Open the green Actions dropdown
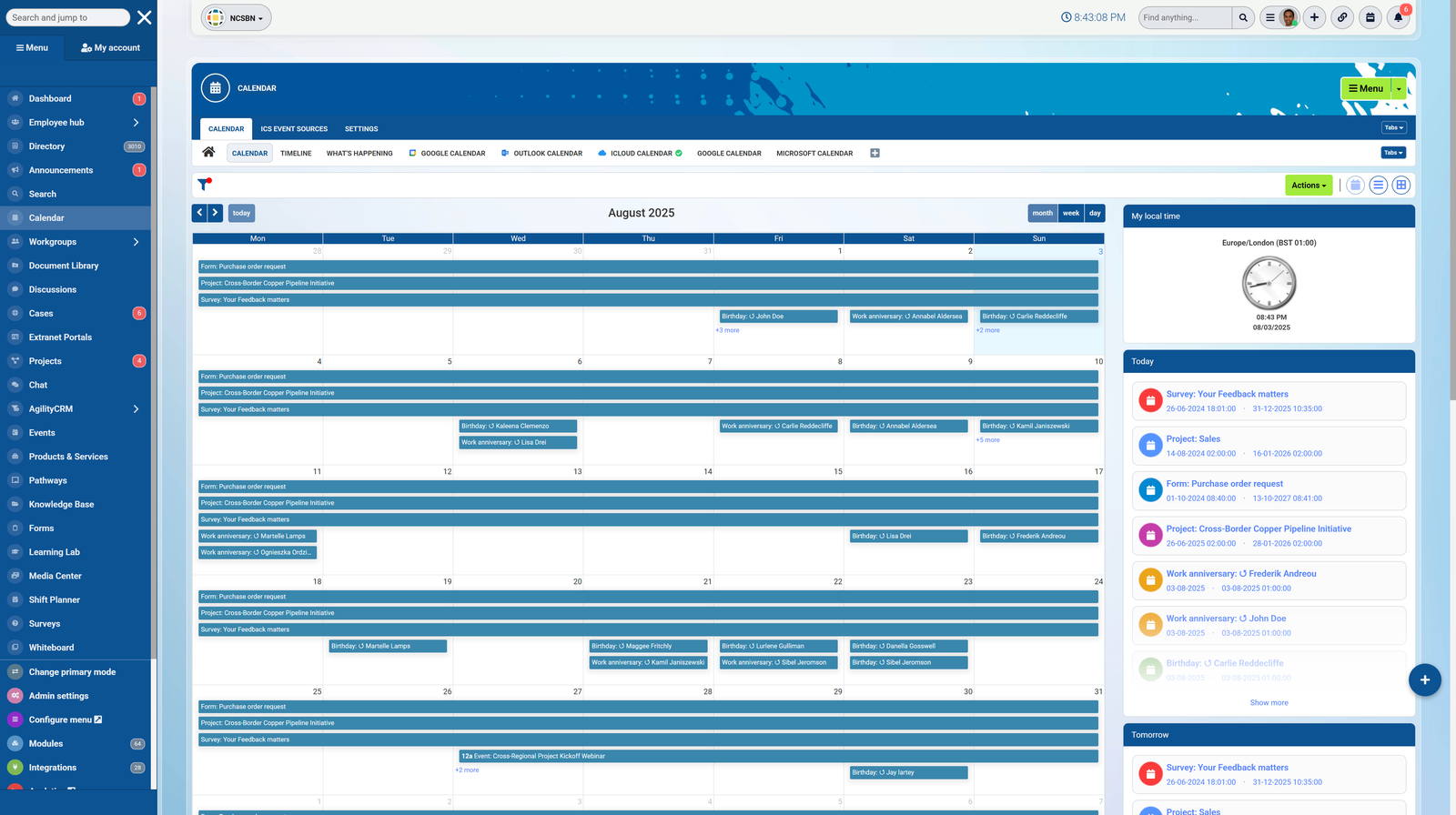The image size is (1456, 815). click(x=1309, y=186)
